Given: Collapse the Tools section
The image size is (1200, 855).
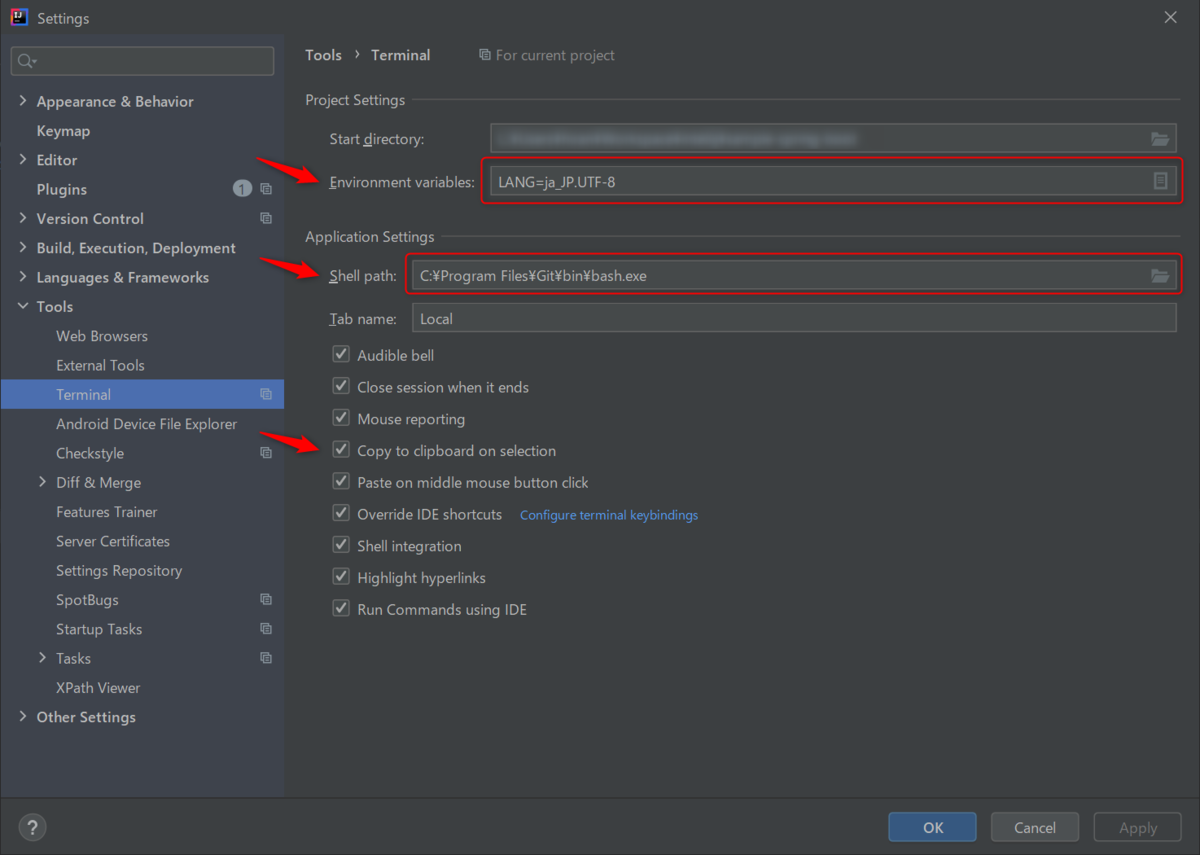Looking at the screenshot, I should coord(23,306).
